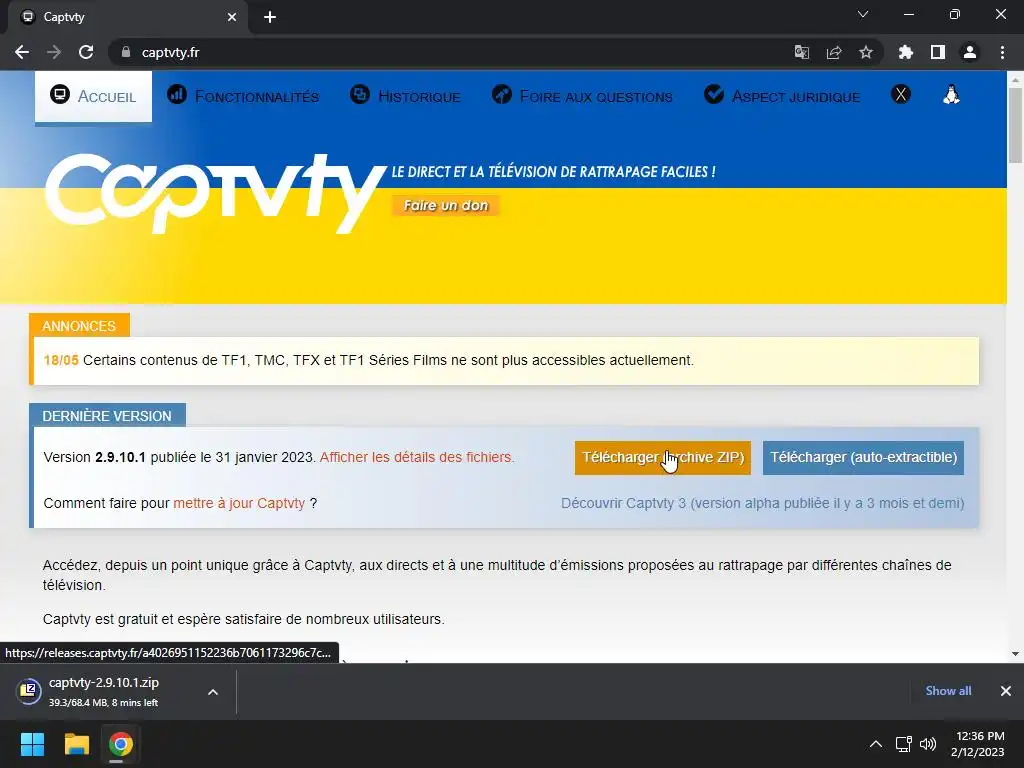Open a new browser tab
Viewport: 1024px width, 768px height.
click(x=270, y=17)
